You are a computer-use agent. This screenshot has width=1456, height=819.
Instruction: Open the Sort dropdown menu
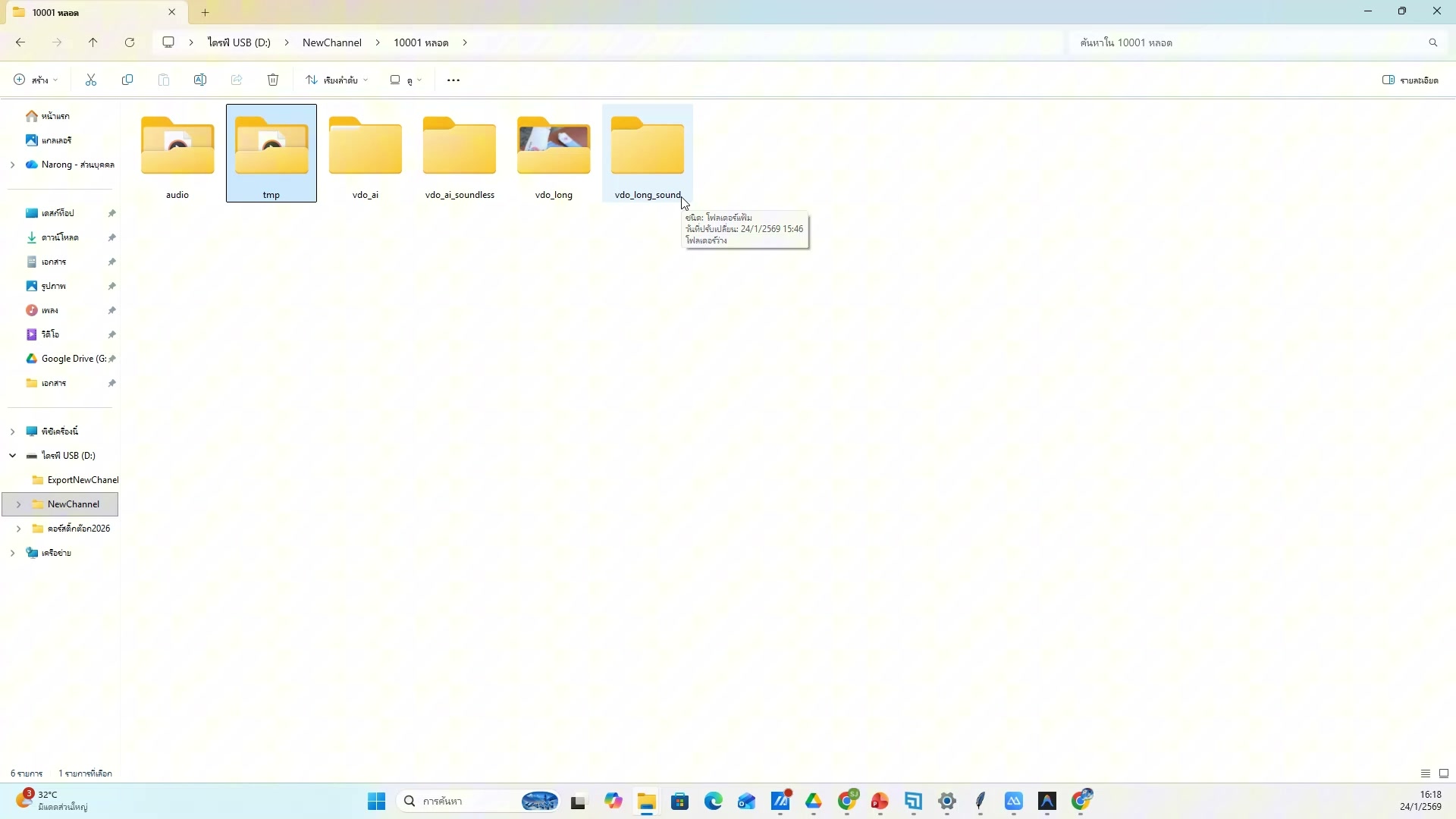click(337, 80)
